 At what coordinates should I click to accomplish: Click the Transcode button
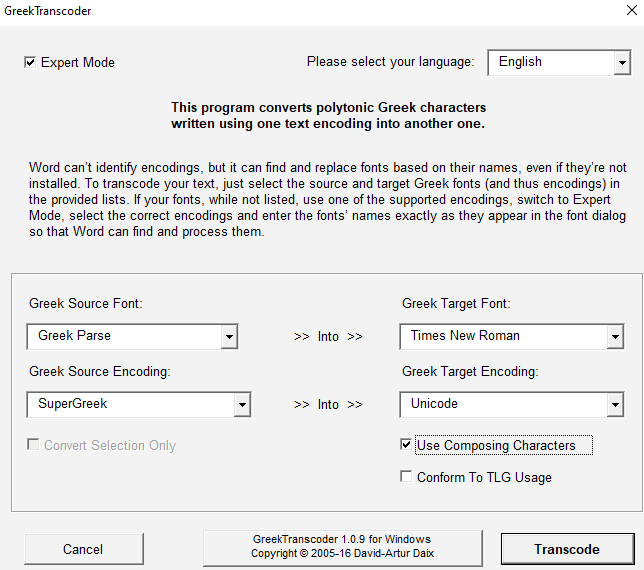[x=567, y=549]
